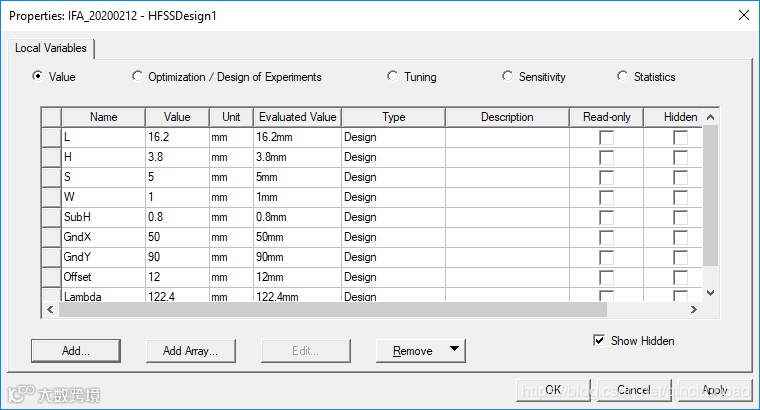Screen dimensions: 760x410
Task: Click the Name column header
Action: coord(103,117)
